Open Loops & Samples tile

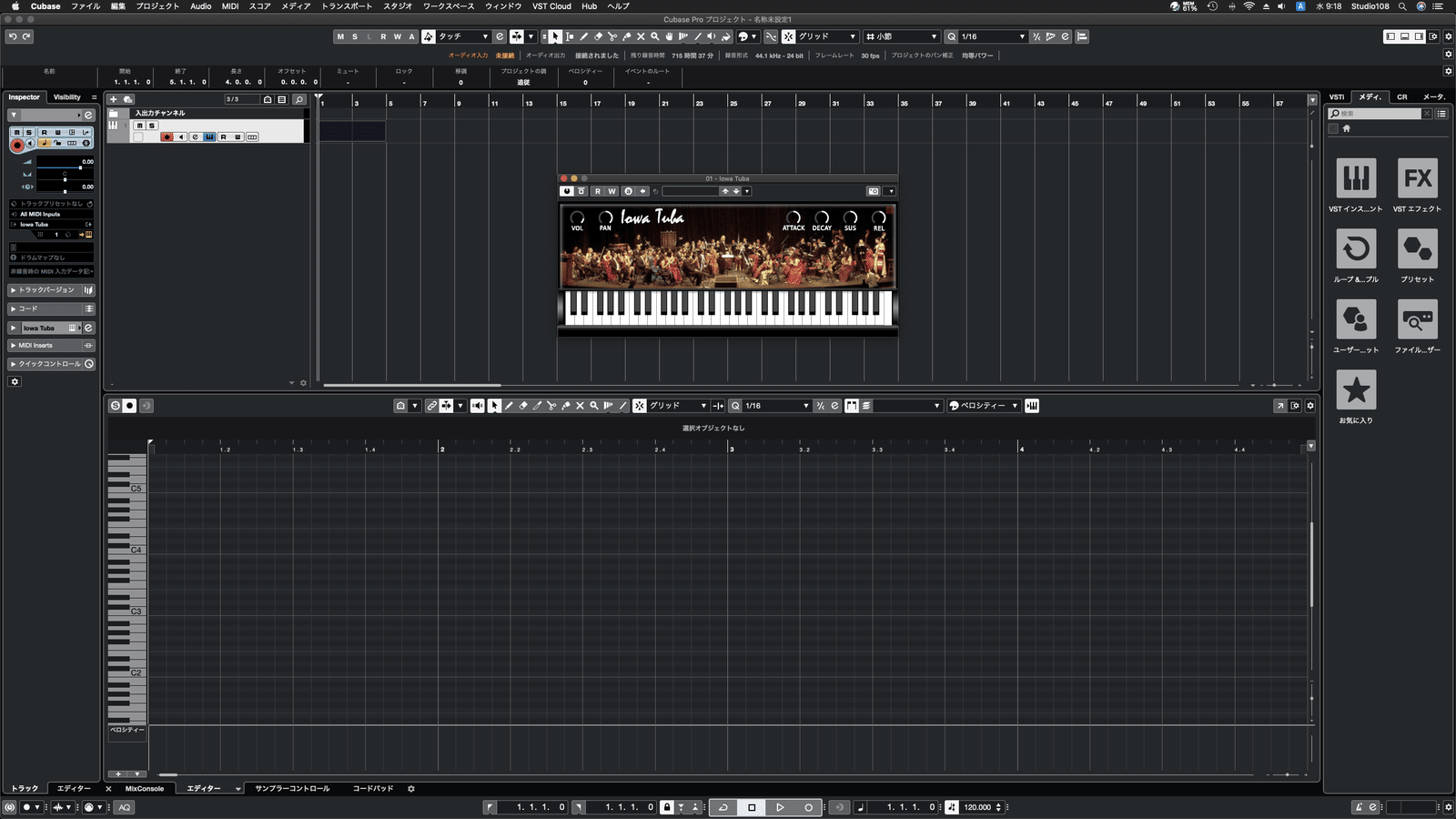coord(1356,248)
